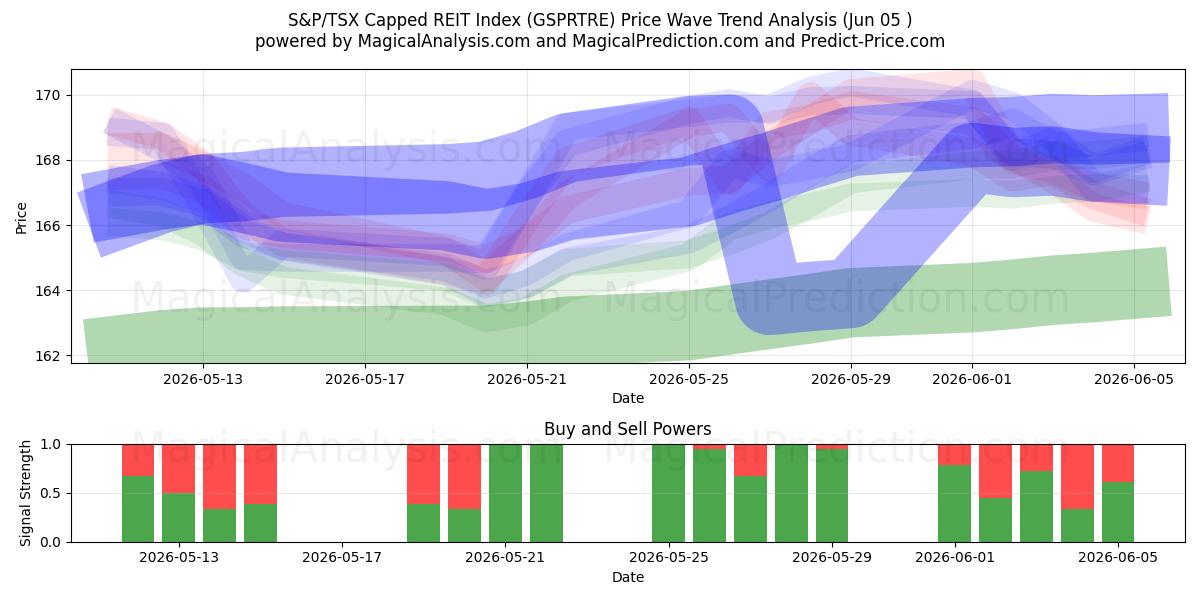Click the 166 price tick label
This screenshot has width=1200, height=600.
click(47, 226)
